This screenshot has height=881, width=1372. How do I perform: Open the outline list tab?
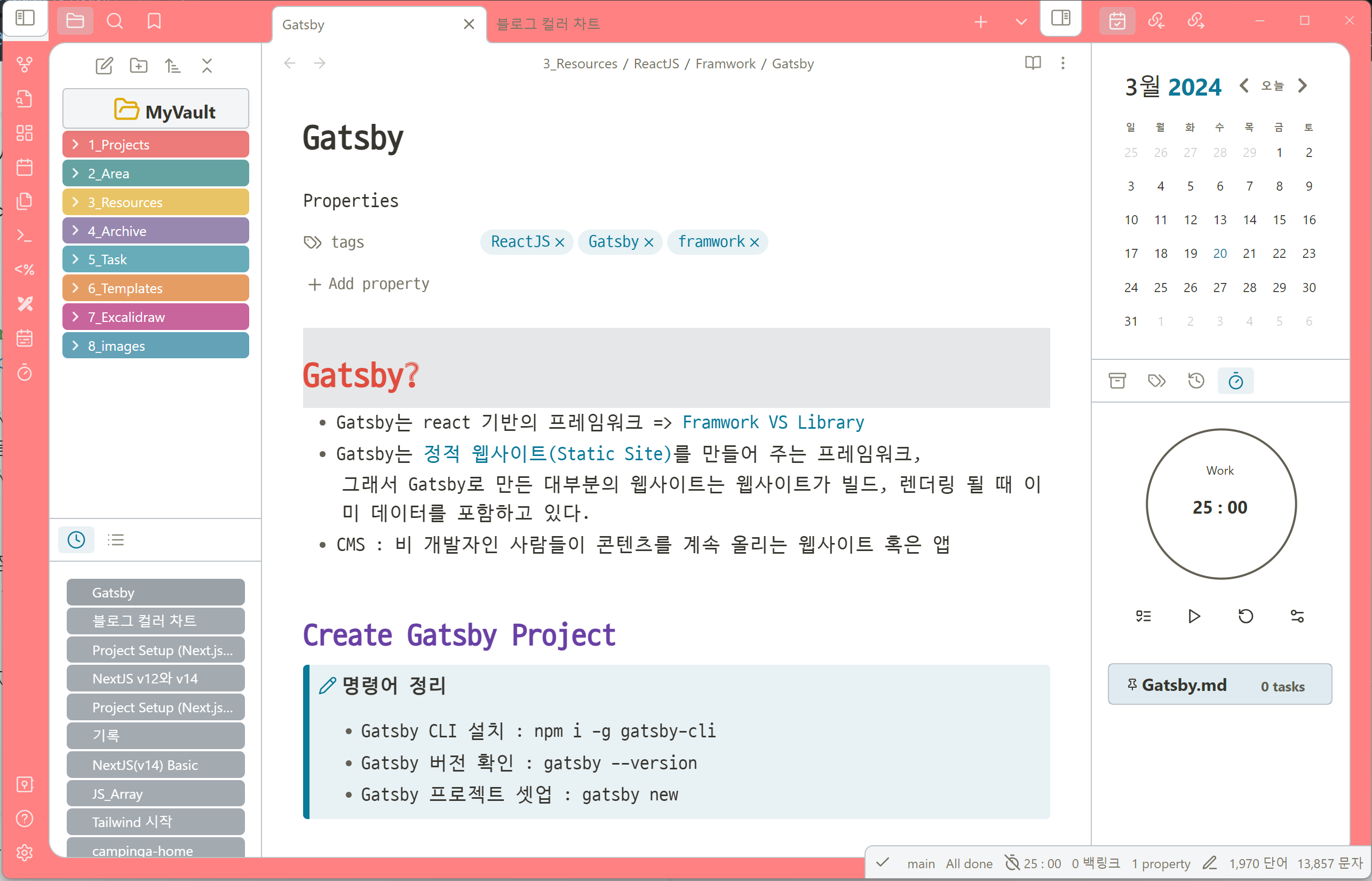point(116,540)
